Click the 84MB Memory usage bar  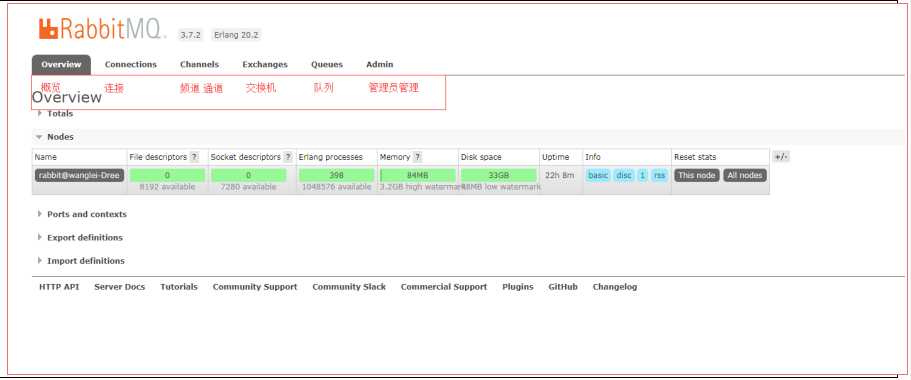coord(418,175)
